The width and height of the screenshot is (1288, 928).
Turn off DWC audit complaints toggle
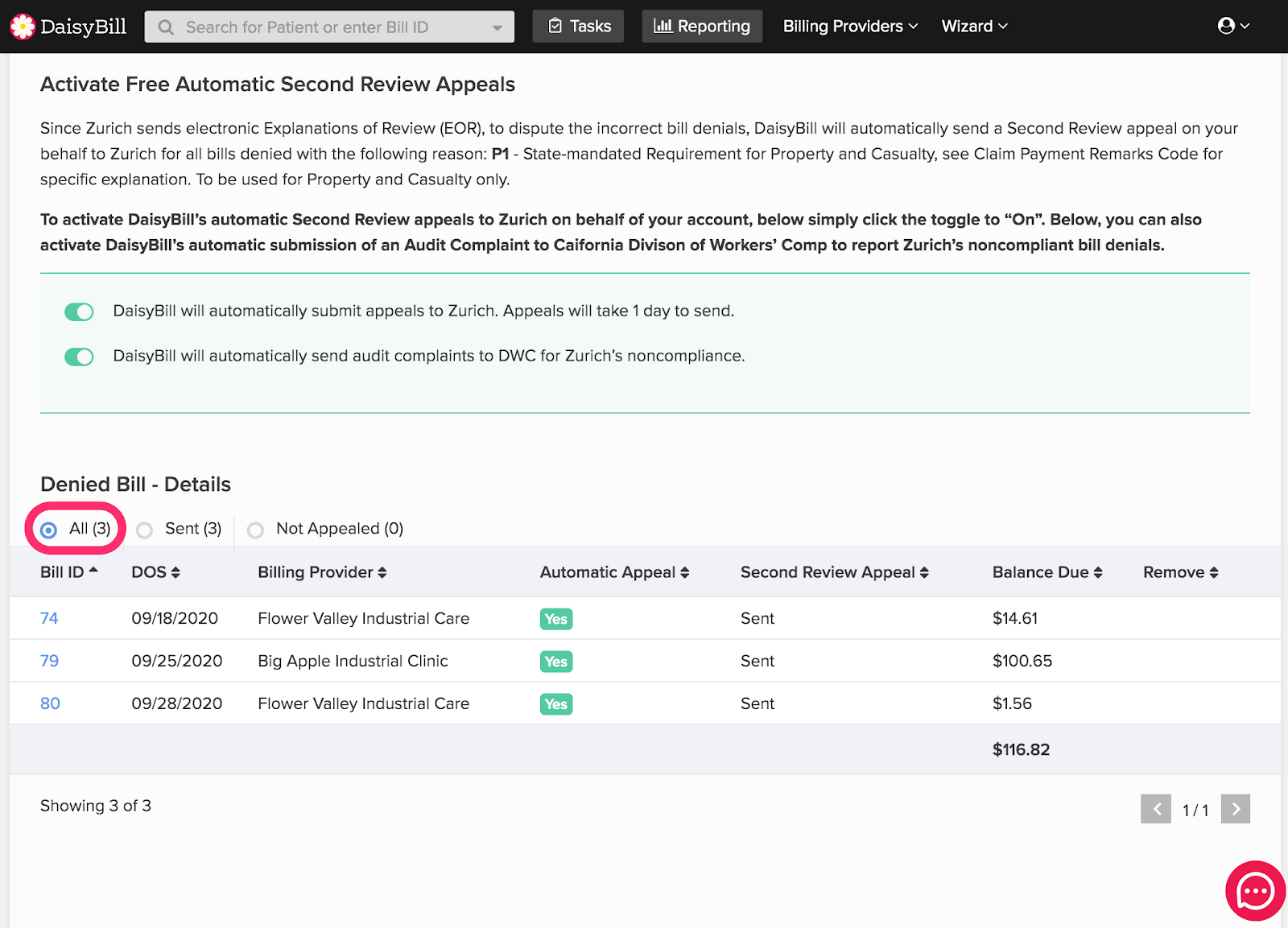79,357
